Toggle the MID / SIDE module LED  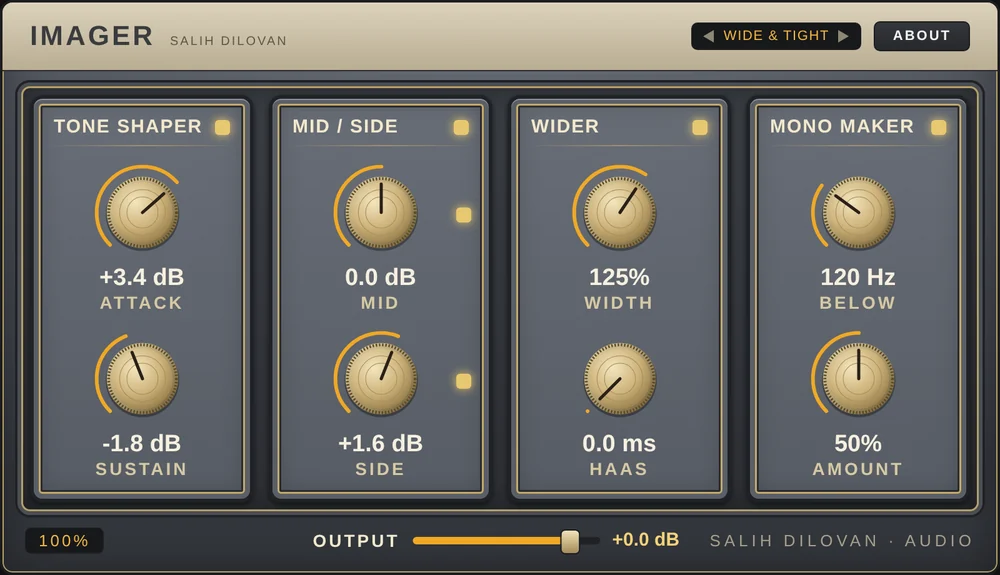(x=461, y=127)
